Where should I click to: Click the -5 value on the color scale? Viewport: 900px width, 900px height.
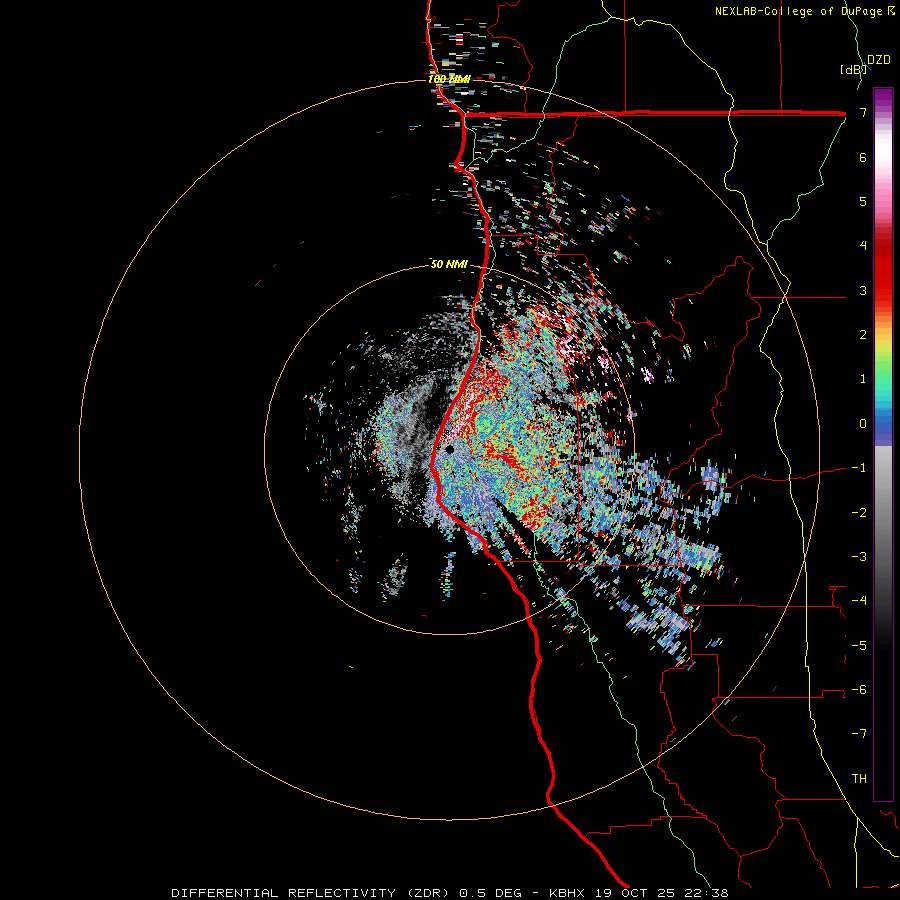[859, 645]
